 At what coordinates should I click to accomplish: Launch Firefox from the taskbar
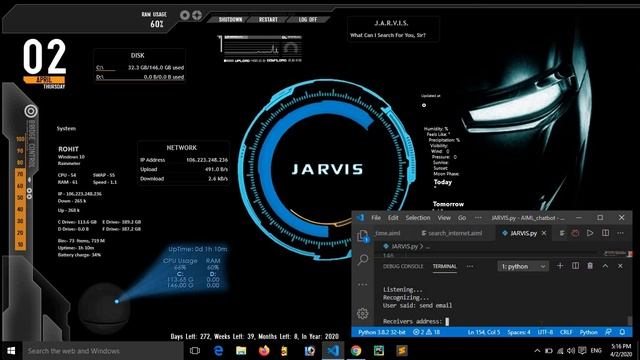pyautogui.click(x=264, y=351)
